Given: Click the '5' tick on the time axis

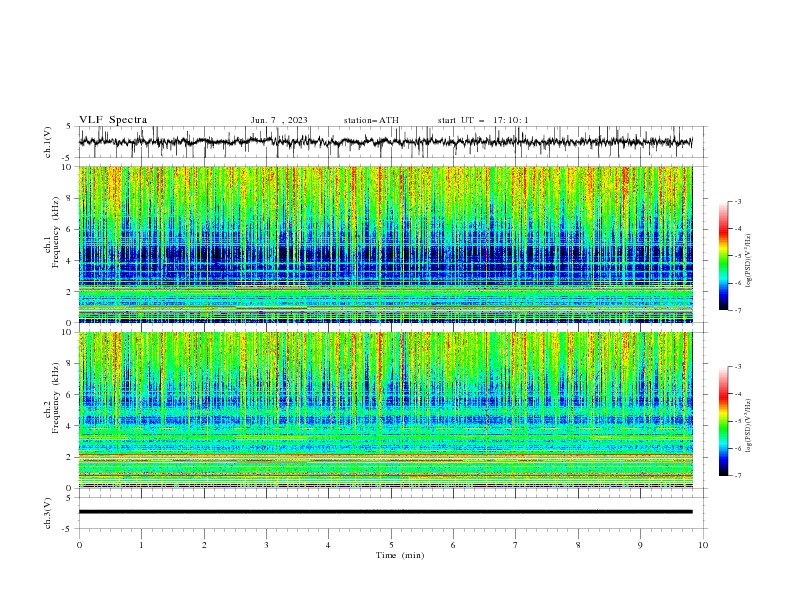Looking at the screenshot, I should point(391,545).
